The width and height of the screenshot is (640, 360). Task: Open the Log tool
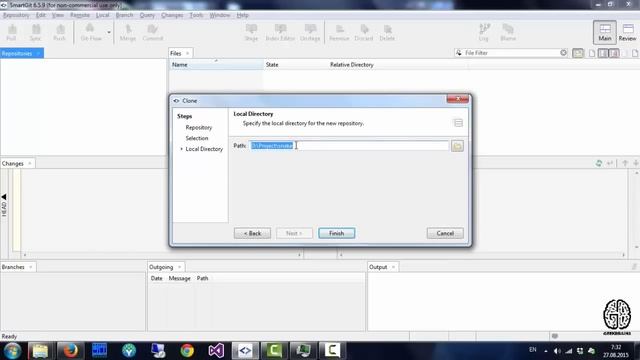click(x=484, y=32)
